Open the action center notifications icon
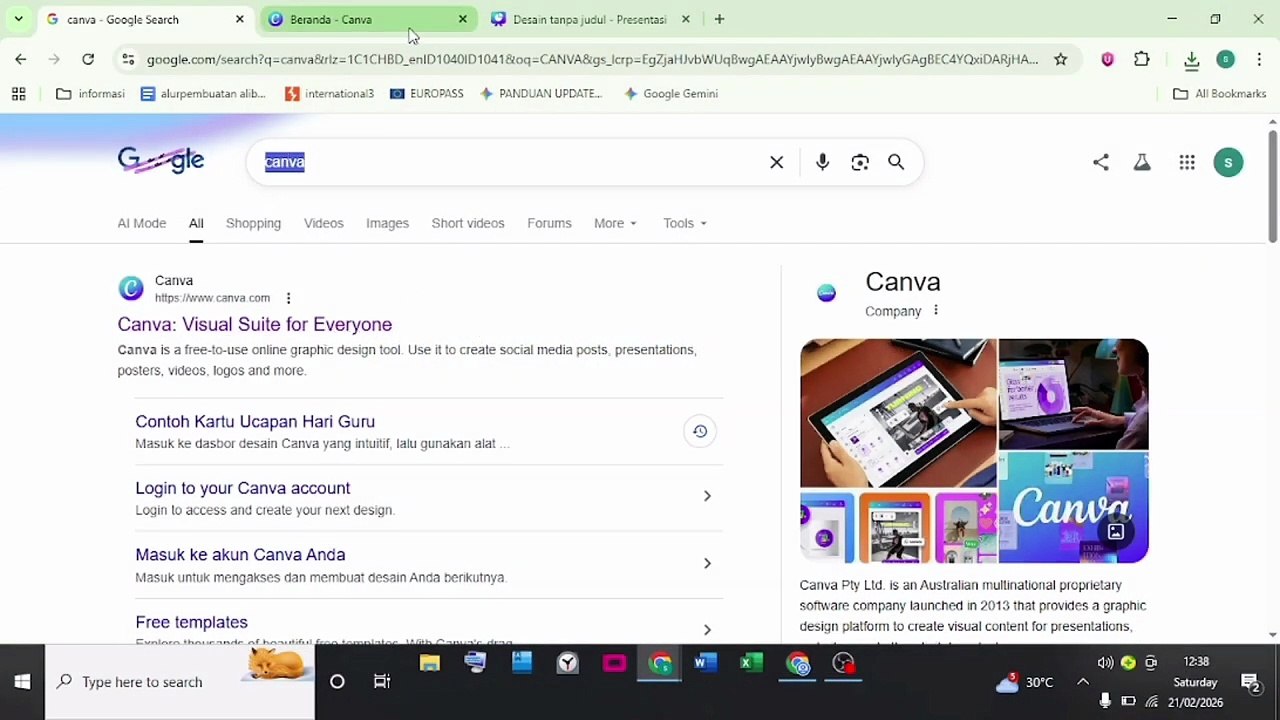1280x720 pixels. [1250, 682]
